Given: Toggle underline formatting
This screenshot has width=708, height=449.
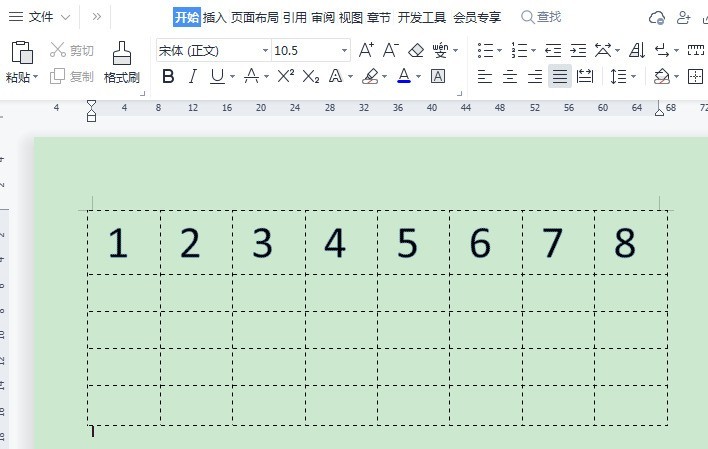Looking at the screenshot, I should coord(218,76).
